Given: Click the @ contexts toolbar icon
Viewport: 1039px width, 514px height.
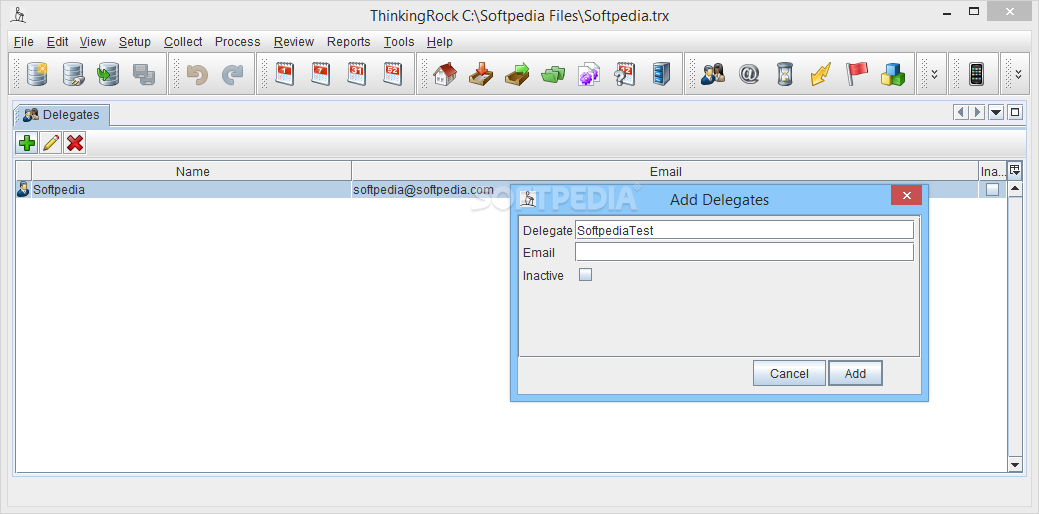Looking at the screenshot, I should 749,74.
